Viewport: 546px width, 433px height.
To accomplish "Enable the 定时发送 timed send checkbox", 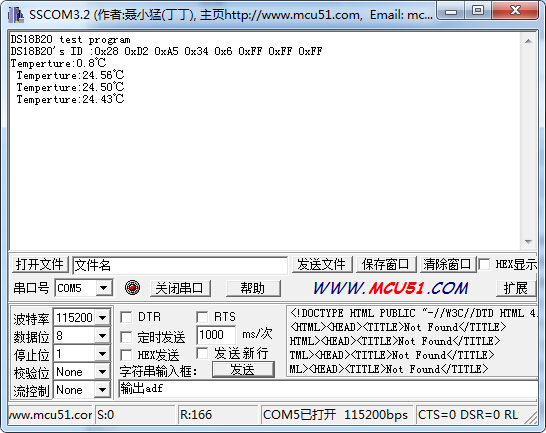I will (126, 337).
